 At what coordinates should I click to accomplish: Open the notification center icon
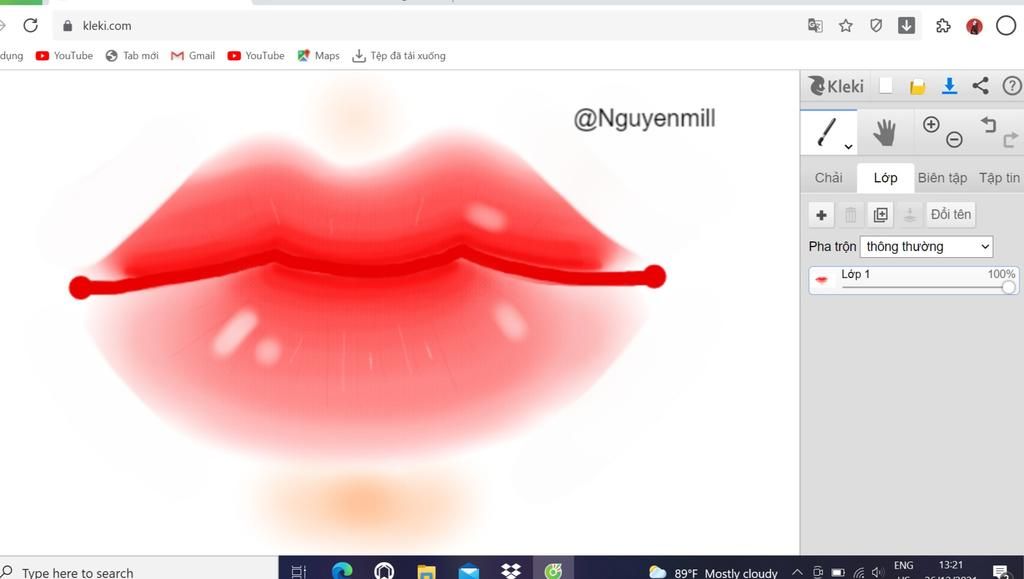pyautogui.click(x=1000, y=572)
